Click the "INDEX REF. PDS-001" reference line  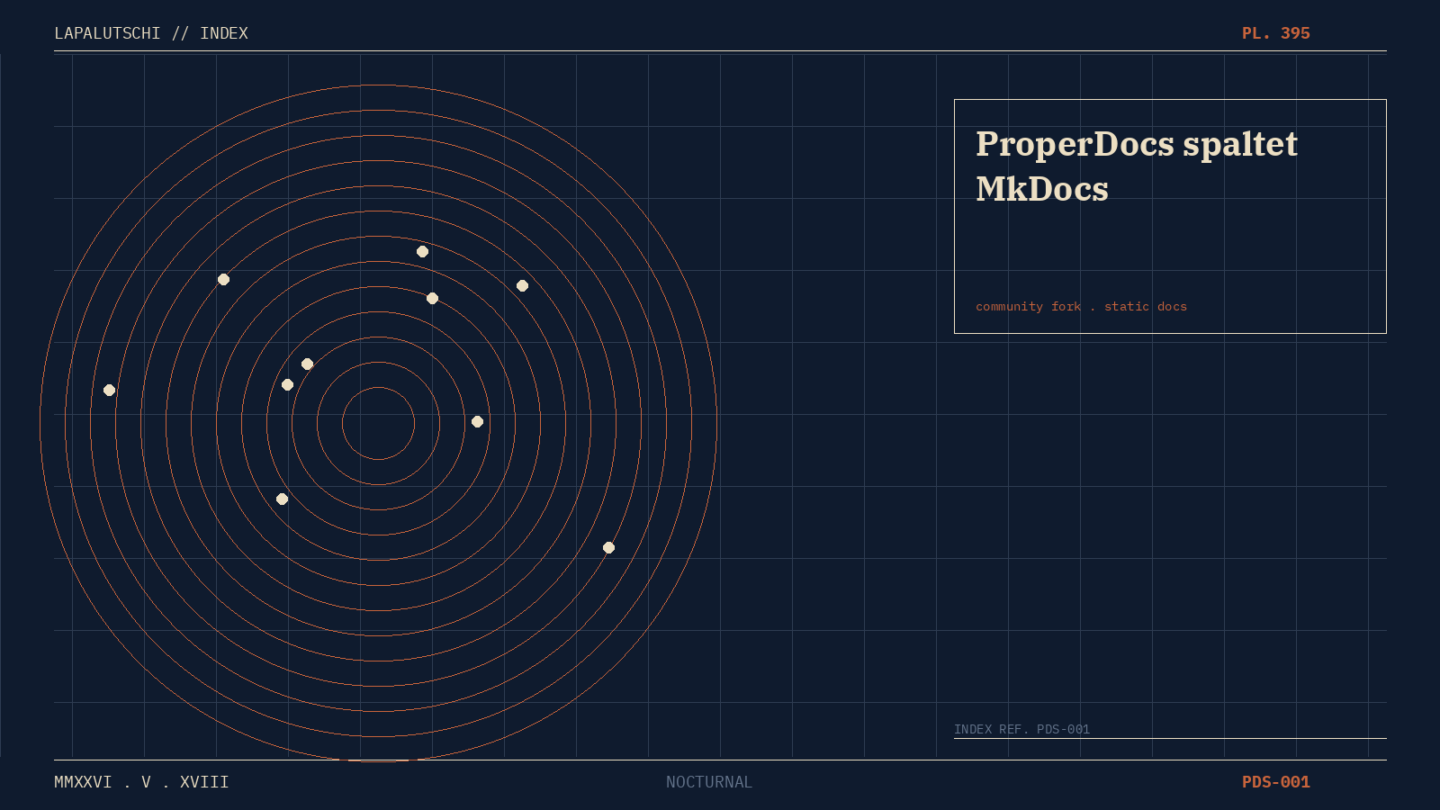pyautogui.click(x=1022, y=729)
